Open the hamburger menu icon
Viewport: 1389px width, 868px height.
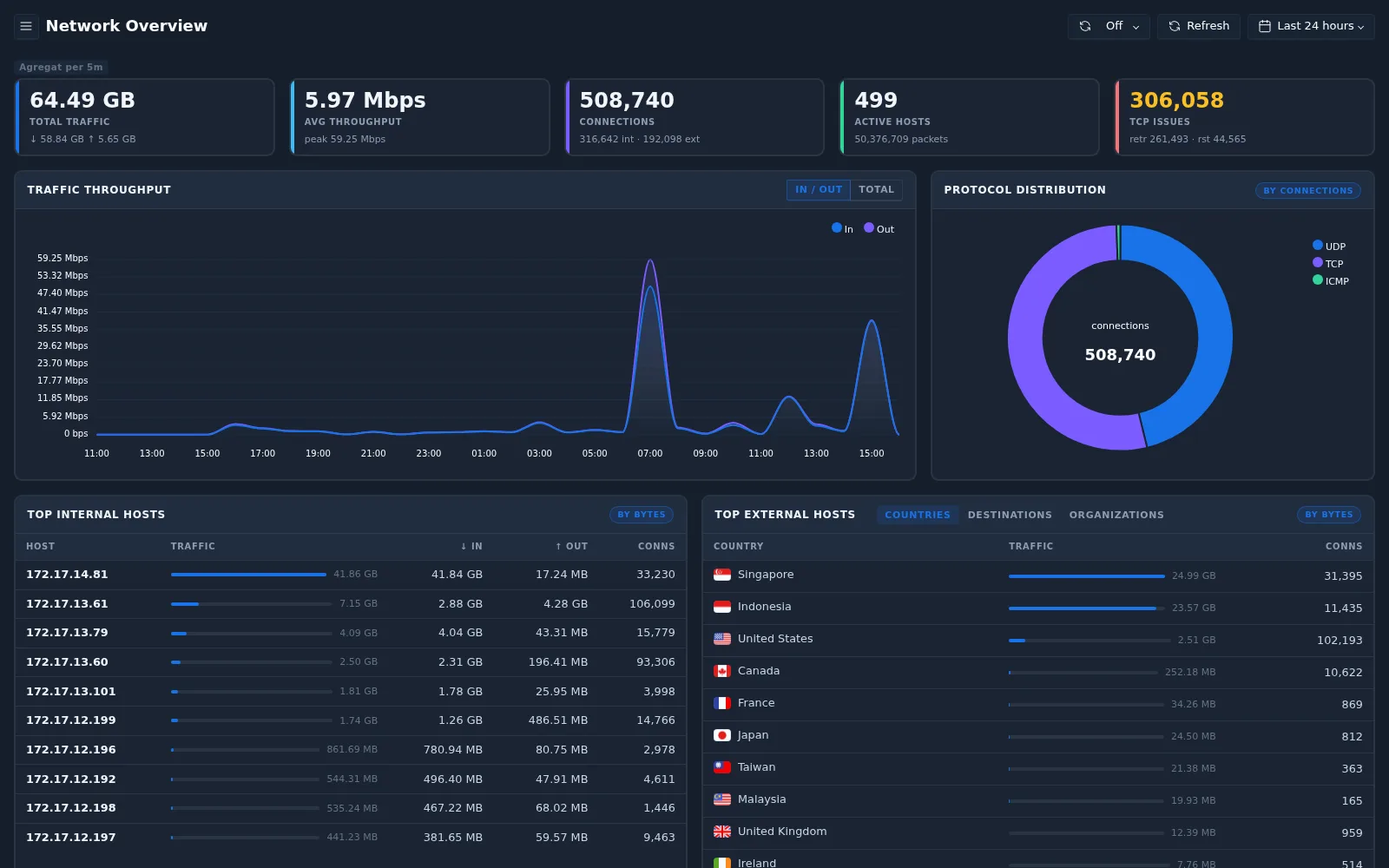[26, 26]
